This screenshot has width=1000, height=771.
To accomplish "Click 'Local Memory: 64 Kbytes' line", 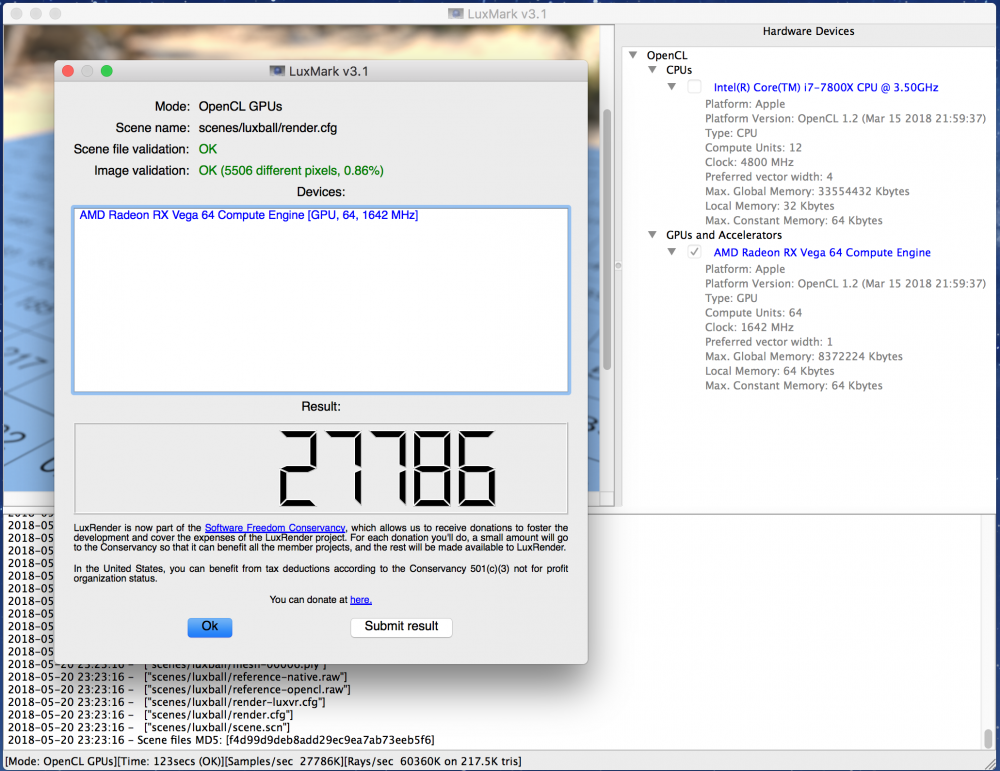I will (x=769, y=371).
